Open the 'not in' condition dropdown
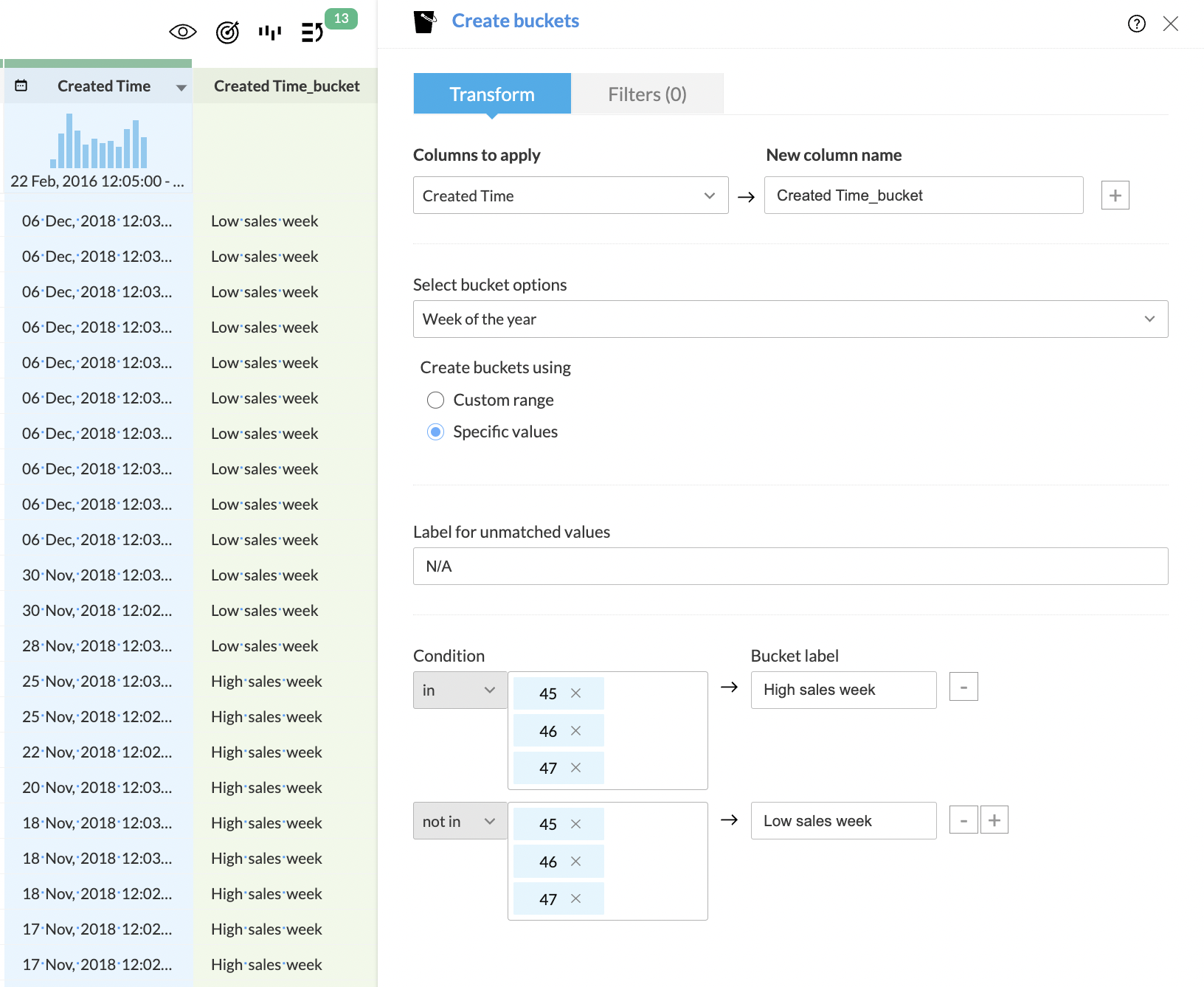This screenshot has height=987, width=1204. point(459,821)
